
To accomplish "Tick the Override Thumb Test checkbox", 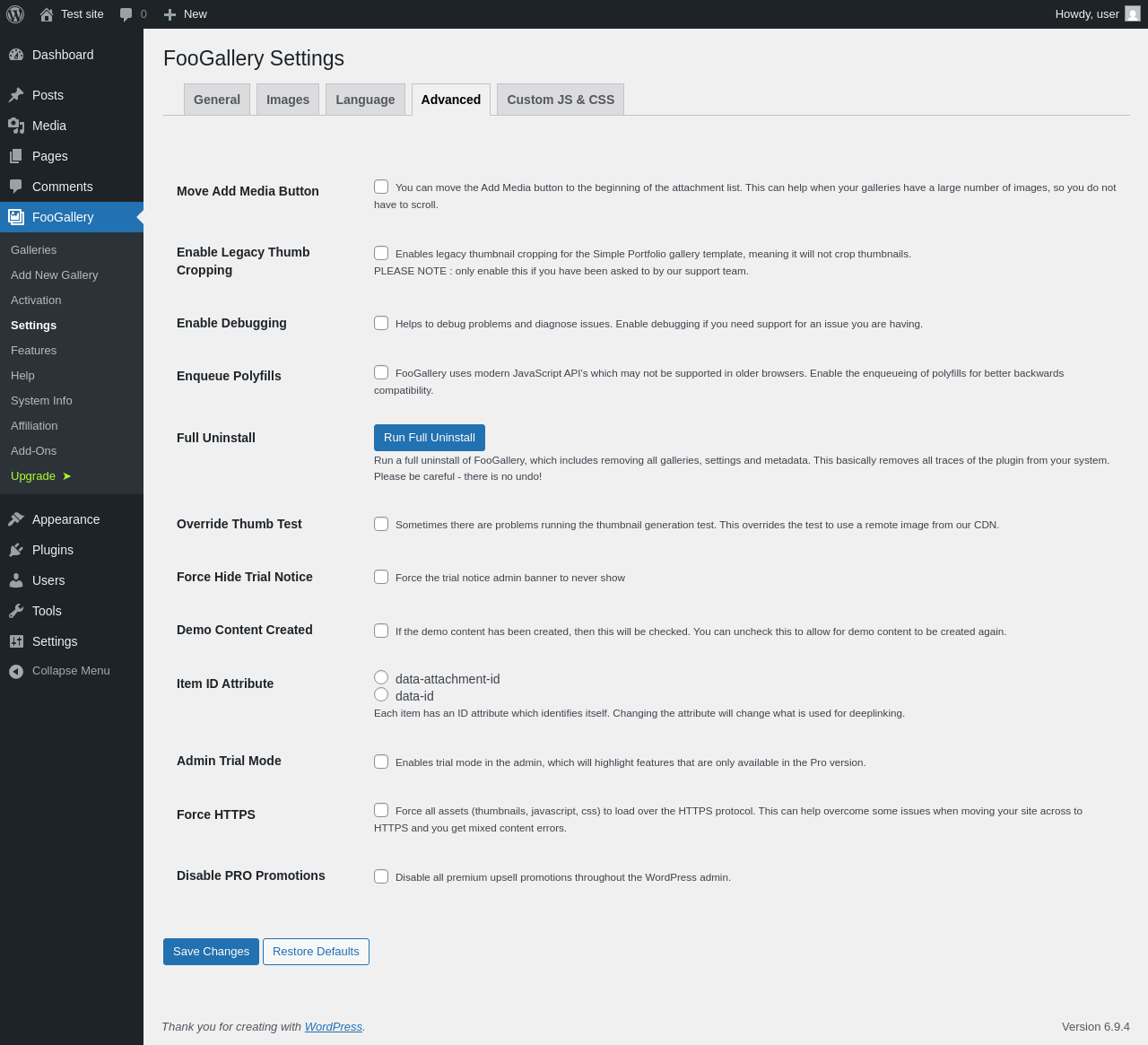I will 381,524.
